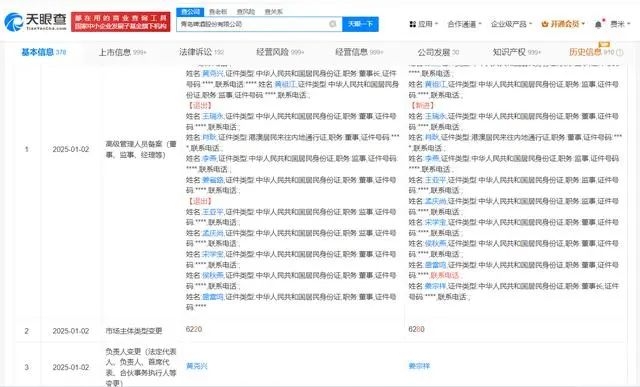Click the 天眼一下 search button
Screen dimensions: 640x387
[360, 24]
